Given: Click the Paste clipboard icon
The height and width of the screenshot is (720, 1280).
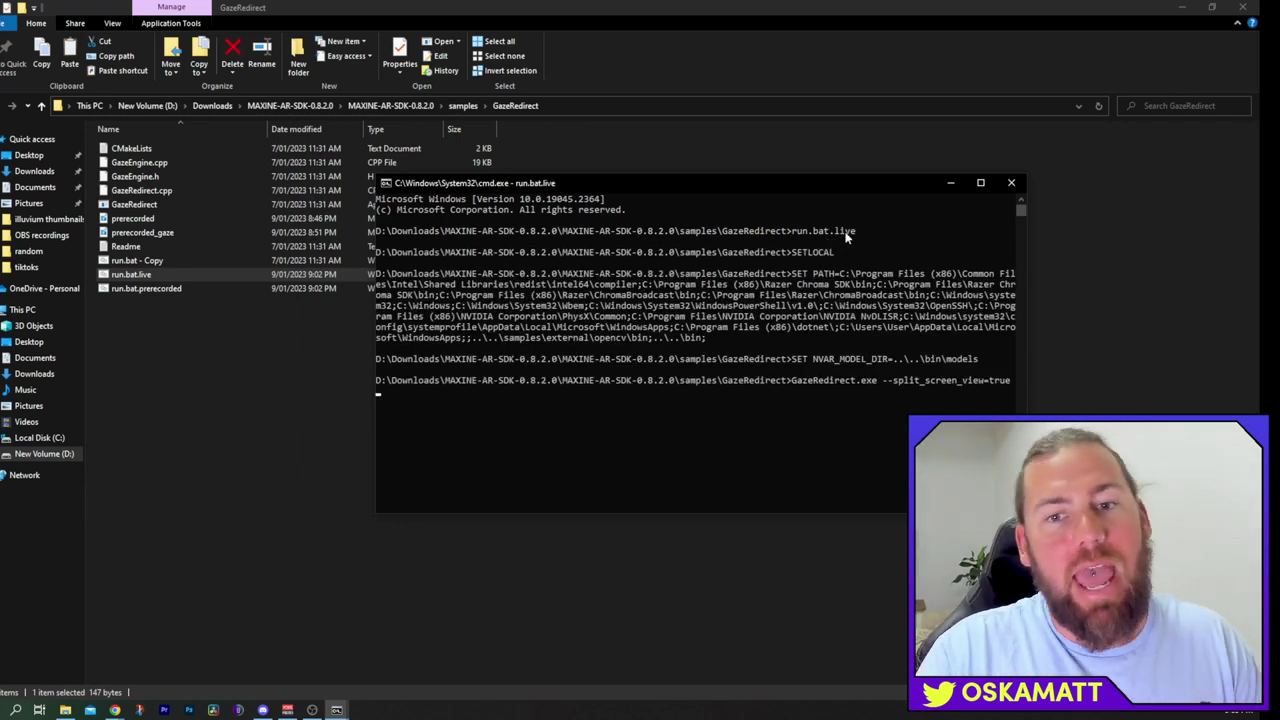Looking at the screenshot, I should 69,52.
